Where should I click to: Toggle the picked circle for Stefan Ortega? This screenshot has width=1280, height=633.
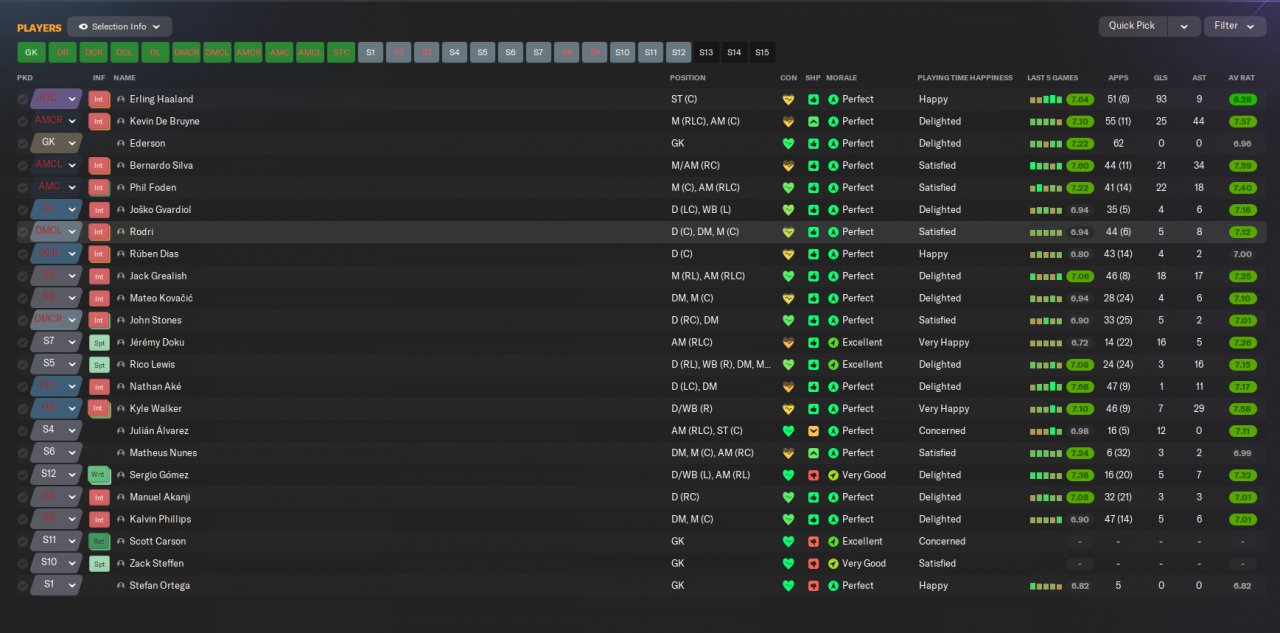pos(22,586)
